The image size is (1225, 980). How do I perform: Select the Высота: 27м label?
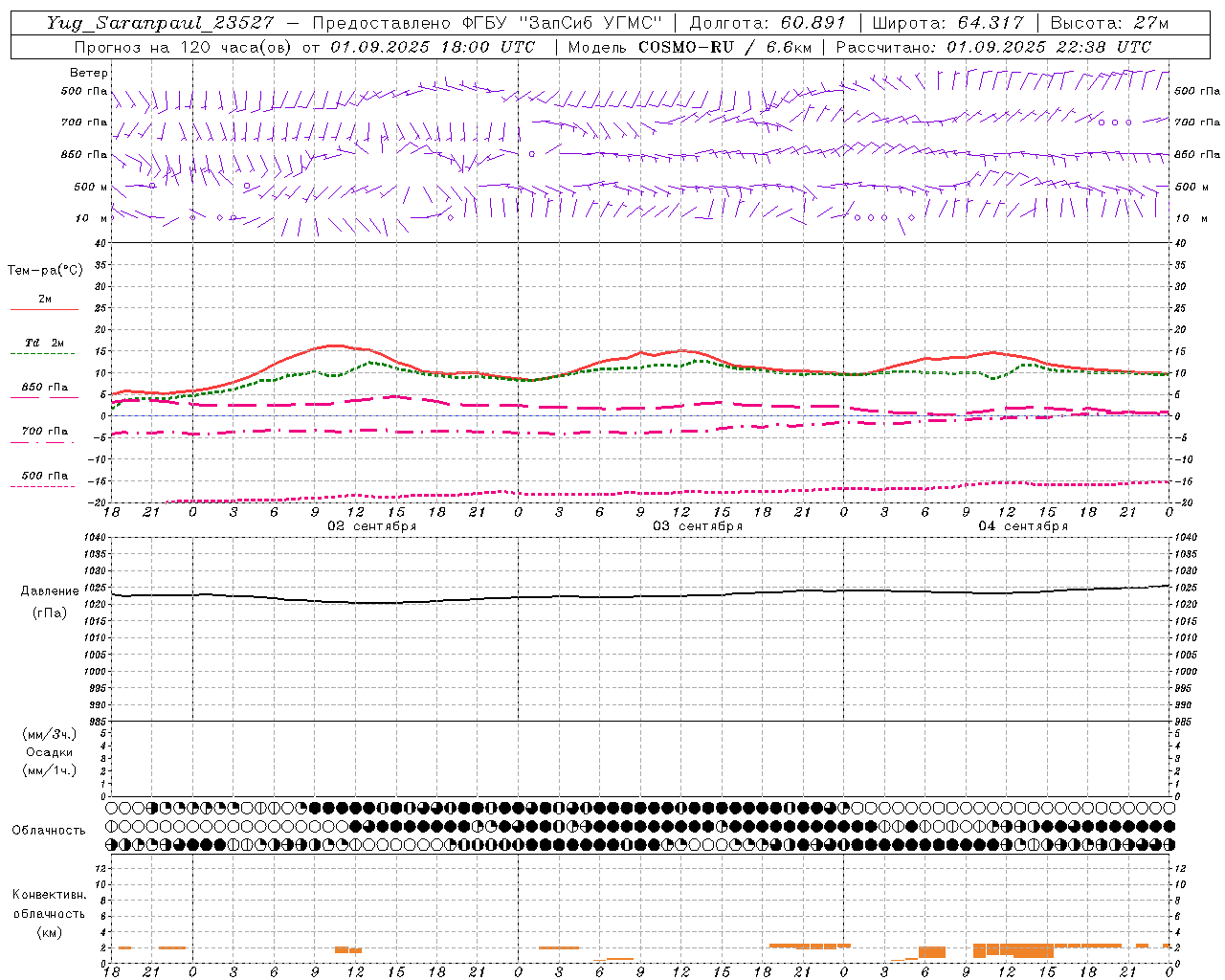click(x=1109, y=23)
